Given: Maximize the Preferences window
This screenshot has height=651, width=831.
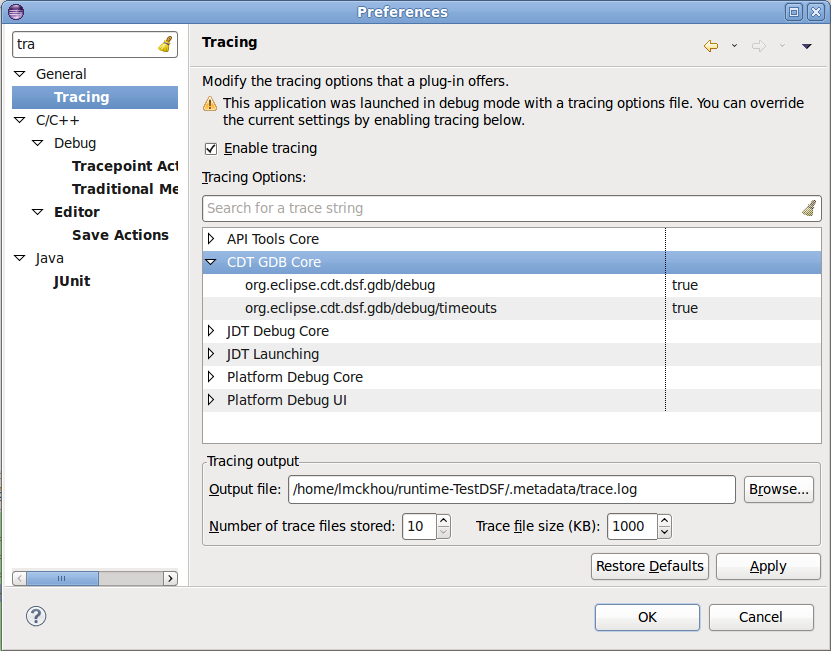Looking at the screenshot, I should coord(794,12).
